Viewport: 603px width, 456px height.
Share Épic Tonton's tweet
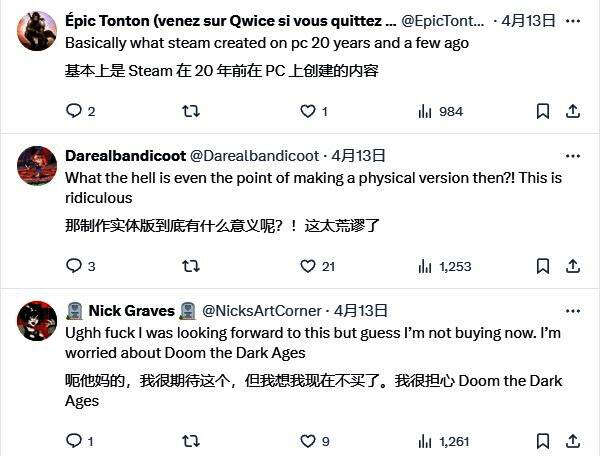(573, 111)
